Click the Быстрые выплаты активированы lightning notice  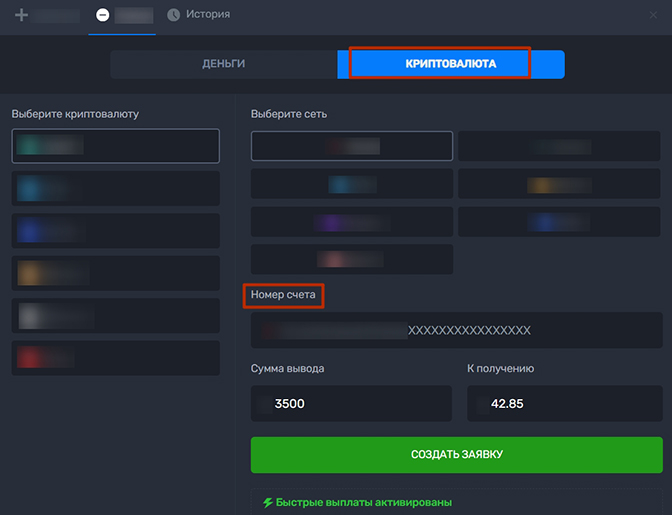pyautogui.click(x=357, y=502)
